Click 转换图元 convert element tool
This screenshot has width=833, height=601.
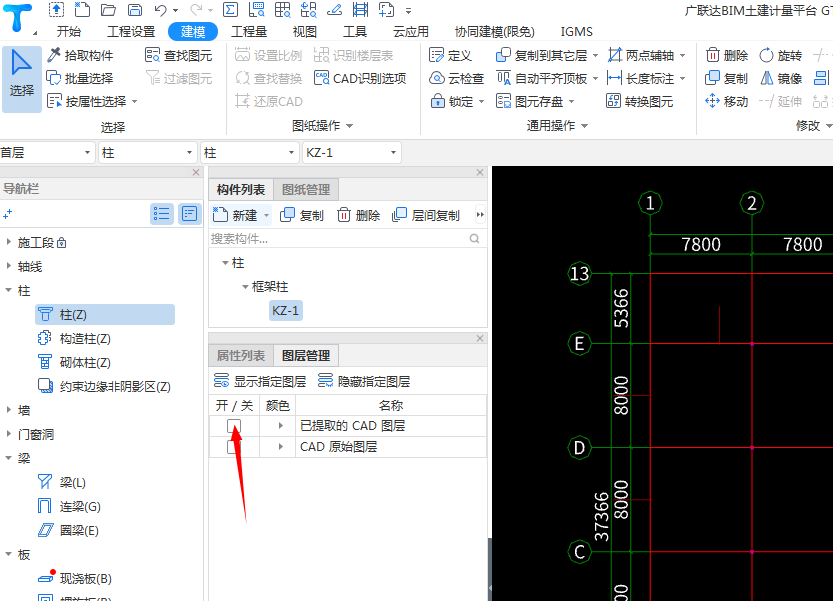point(640,101)
